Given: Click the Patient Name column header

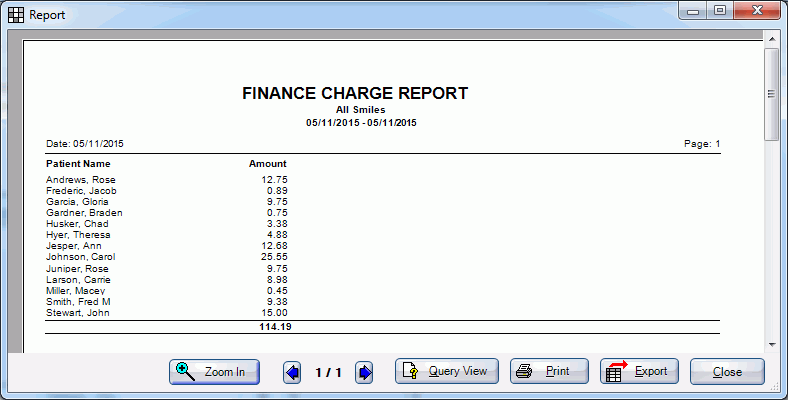Looking at the screenshot, I should (78, 164).
